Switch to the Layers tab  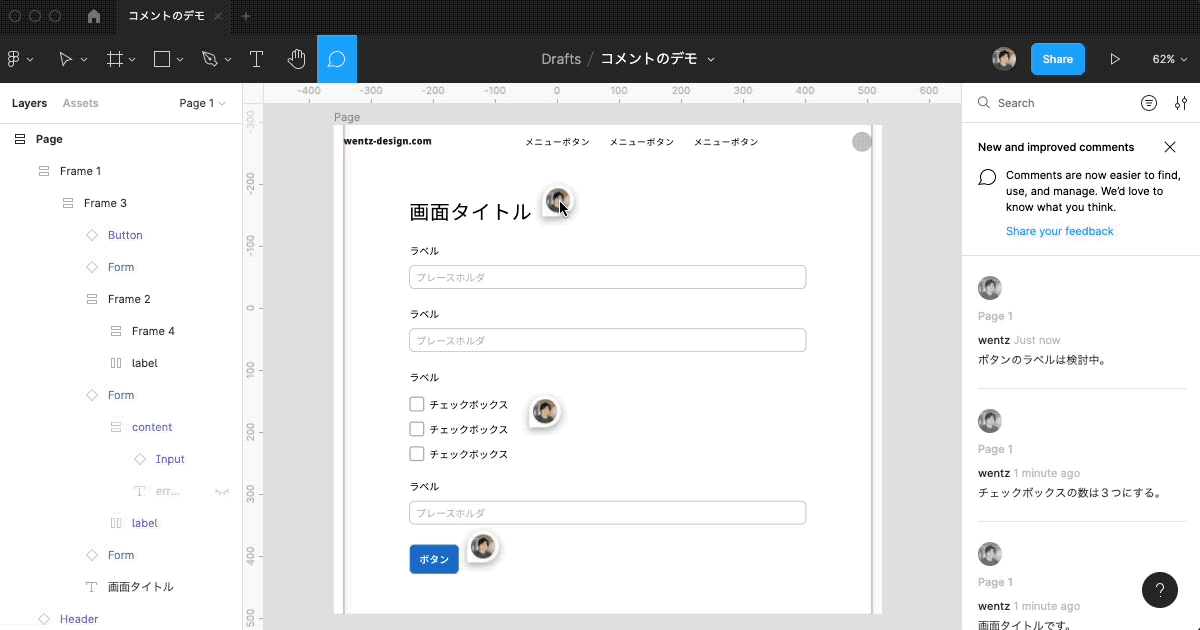[29, 103]
